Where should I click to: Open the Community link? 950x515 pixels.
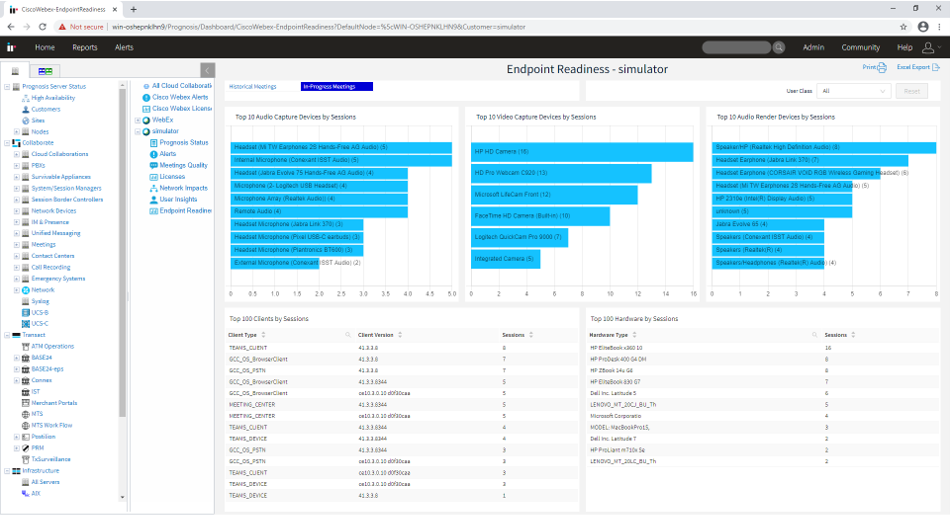pos(860,47)
